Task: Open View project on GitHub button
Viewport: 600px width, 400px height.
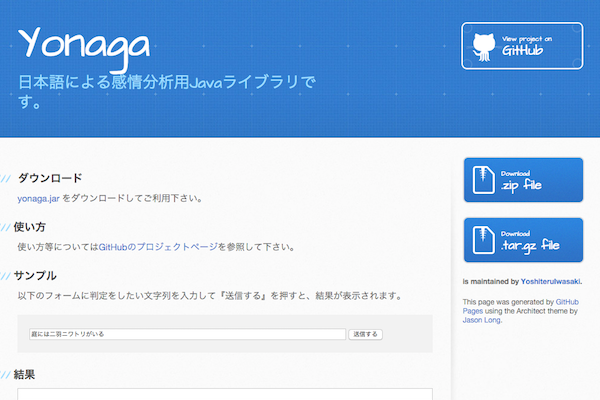Action: point(522,46)
